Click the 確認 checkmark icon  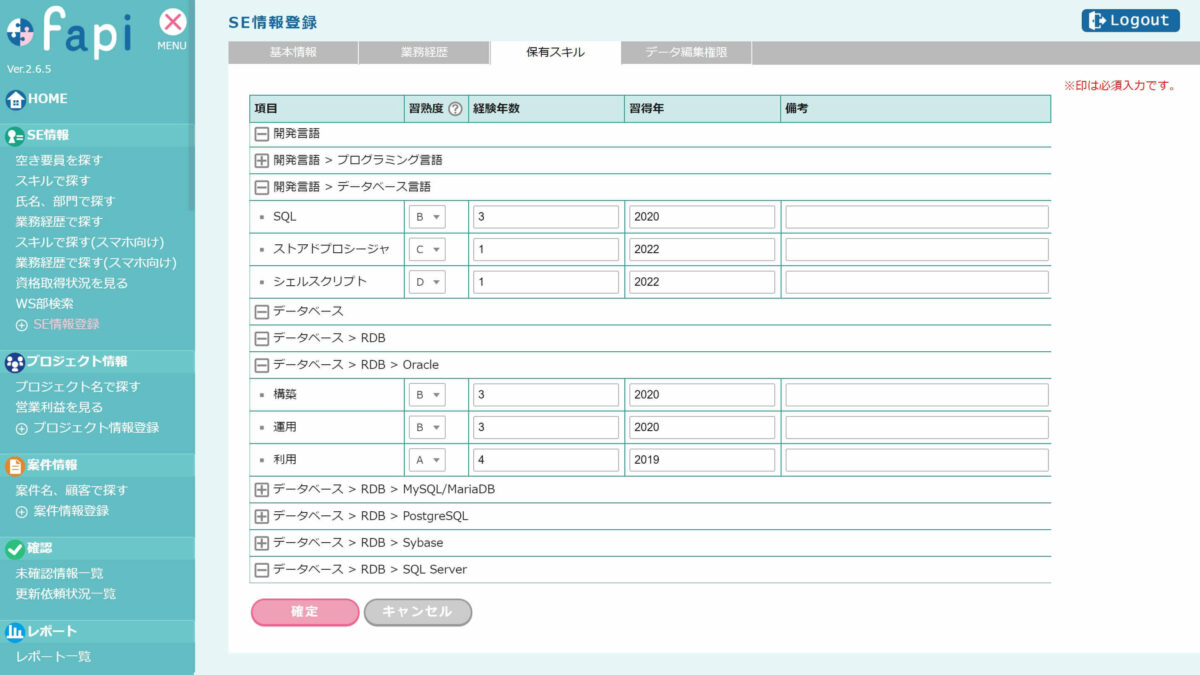point(15,549)
